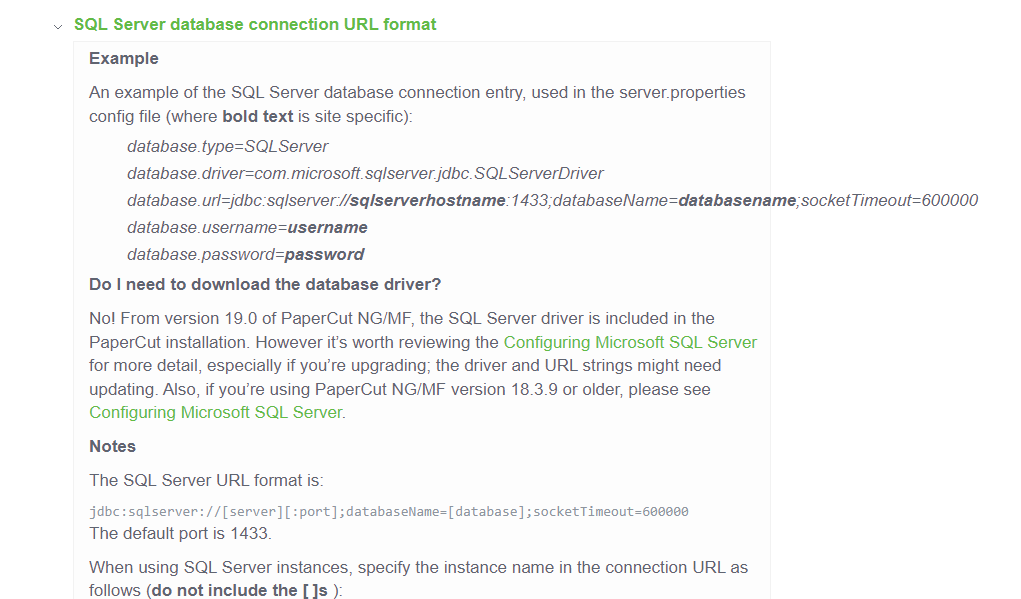Collapse the chevron beside SQL Server heading
Image resolution: width=1021 pixels, height=599 pixels.
pos(58,27)
